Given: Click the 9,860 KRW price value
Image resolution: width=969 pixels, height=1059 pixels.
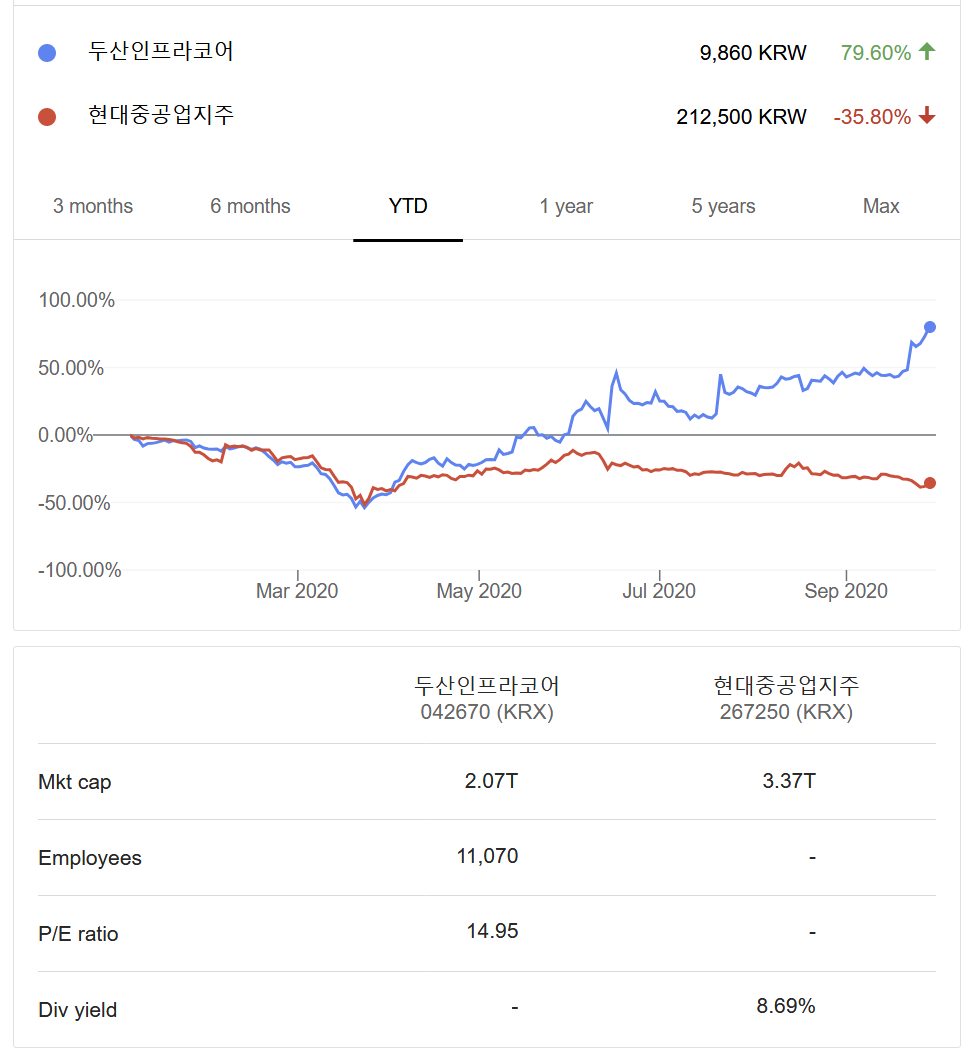Looking at the screenshot, I should click(753, 53).
